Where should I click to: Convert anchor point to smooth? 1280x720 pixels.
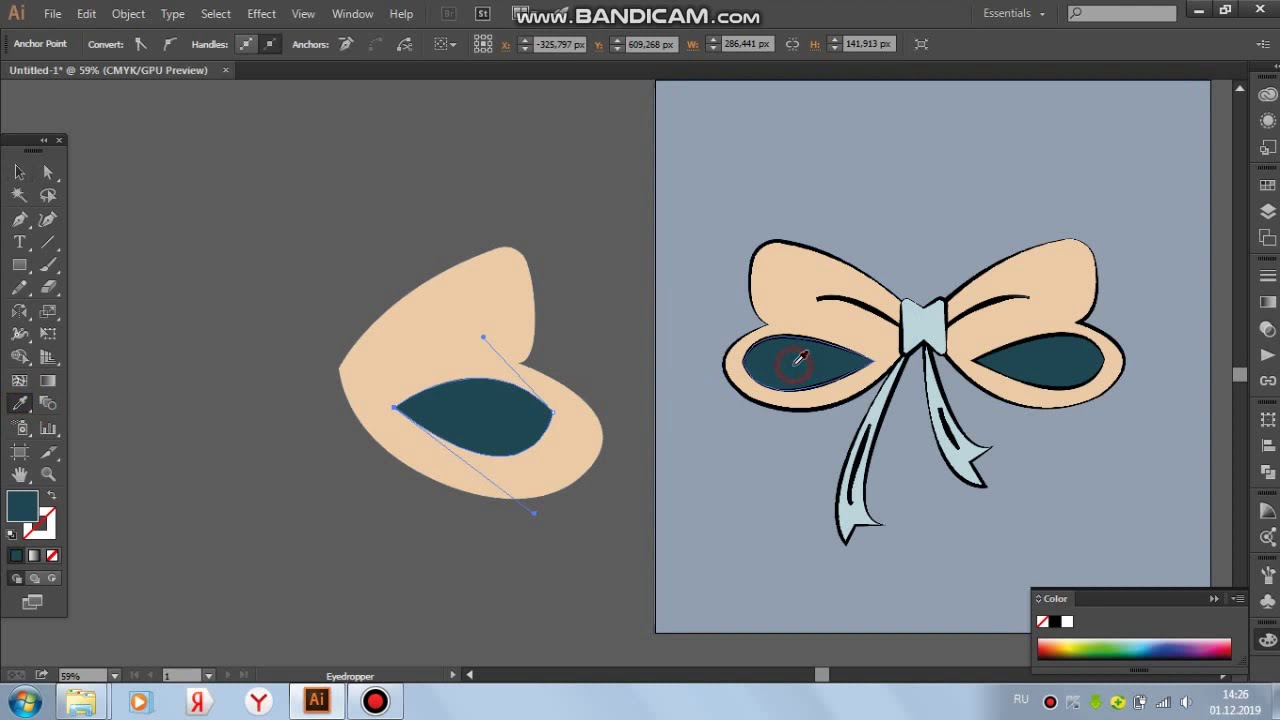click(x=169, y=44)
